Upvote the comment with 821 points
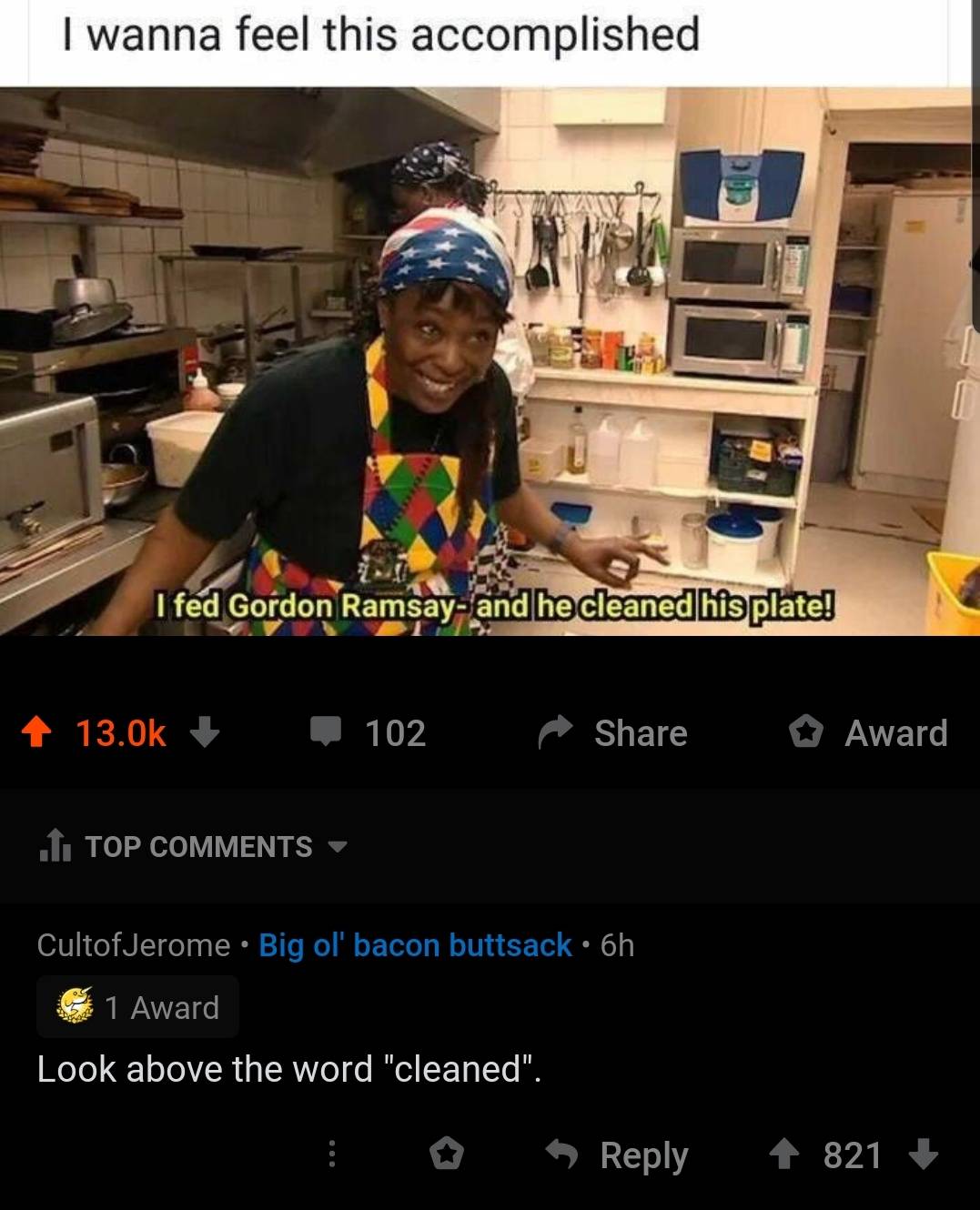980x1210 pixels. (785, 1155)
